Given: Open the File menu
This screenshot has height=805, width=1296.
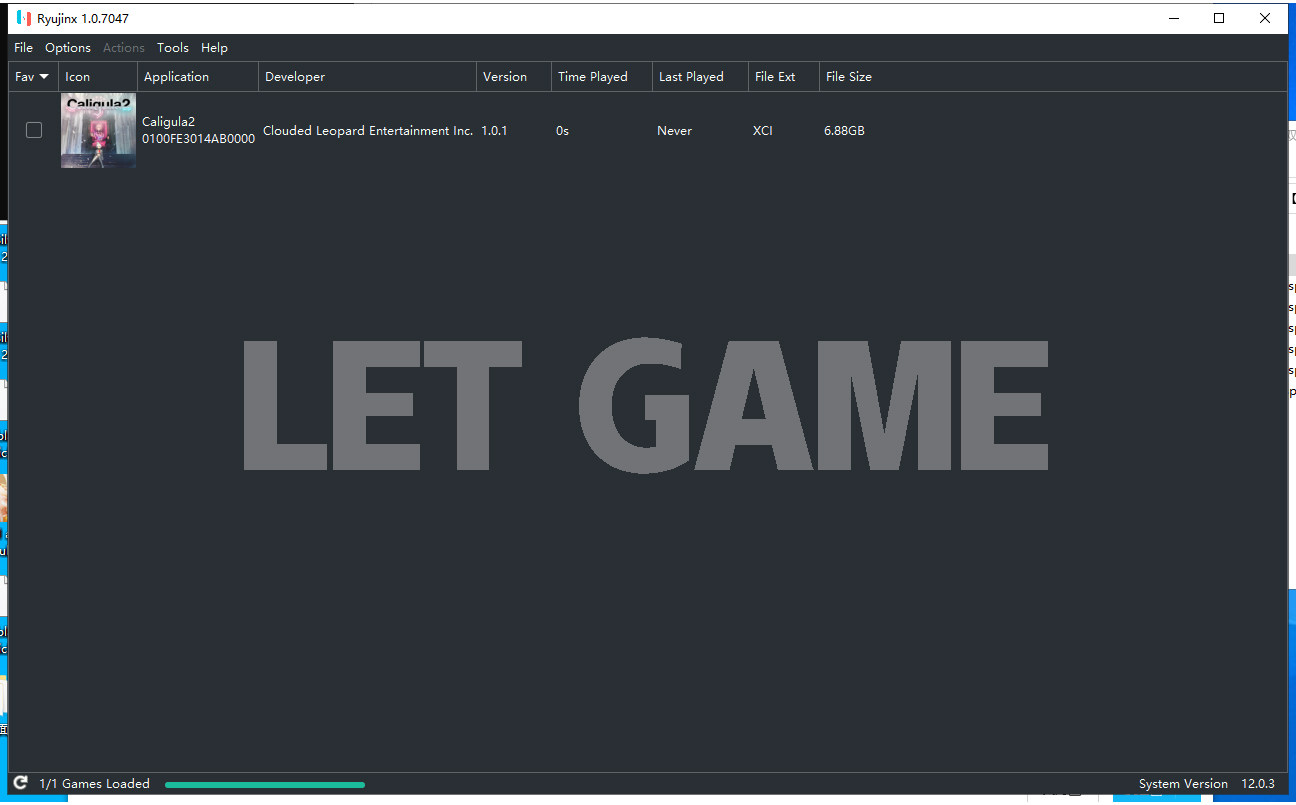Looking at the screenshot, I should tap(23, 47).
